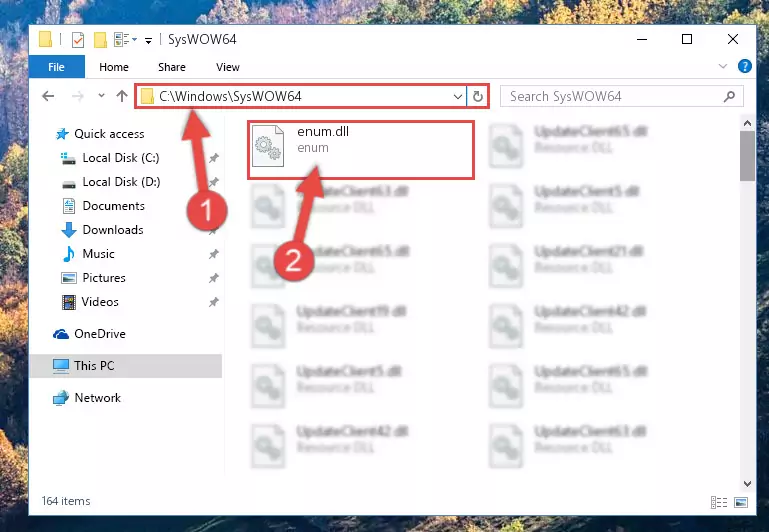Open Music folder in sidebar
This screenshot has width=769, height=532.
98,254
